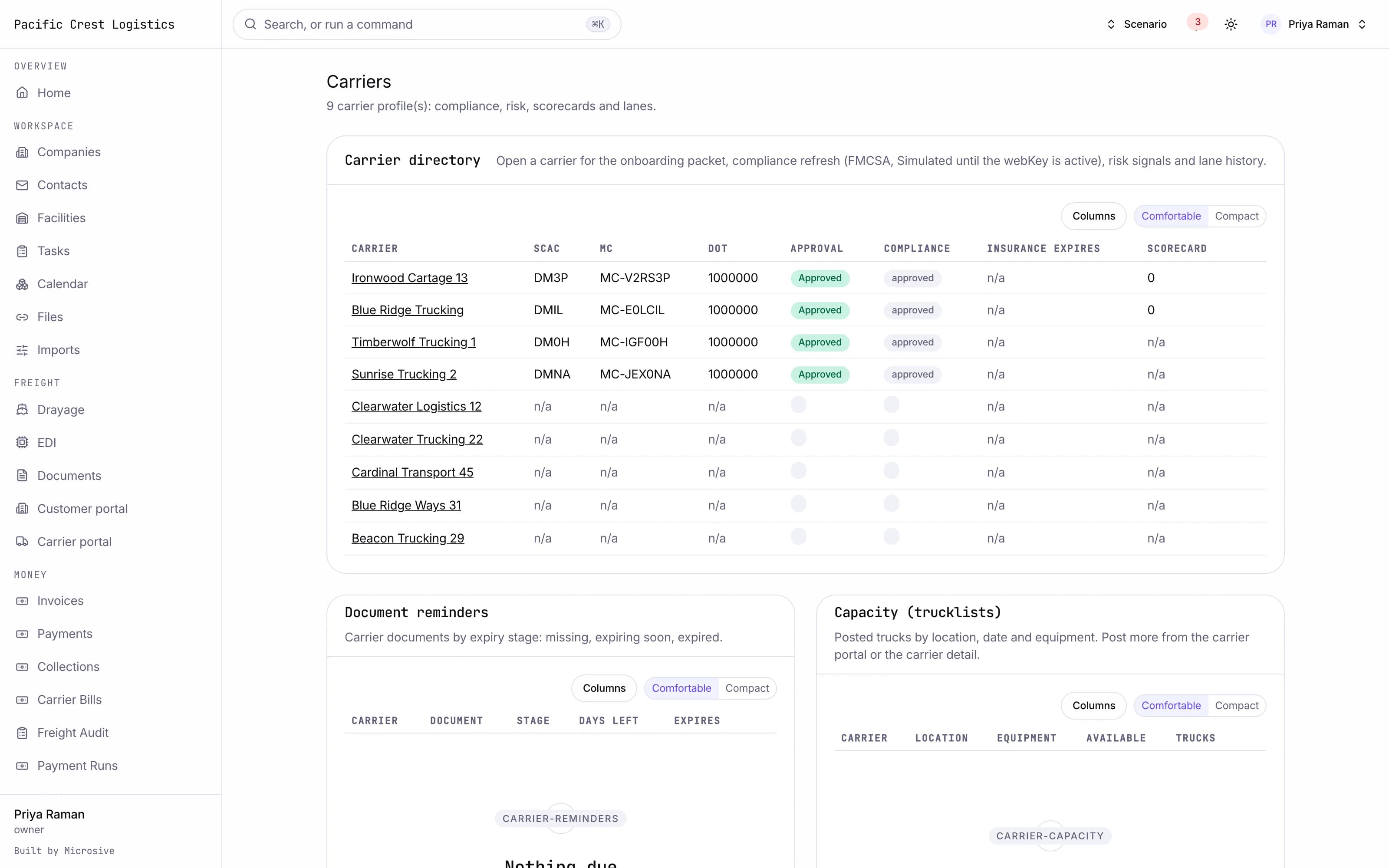Open Columns picker in Document reminders
The width and height of the screenshot is (1389, 868).
click(x=604, y=688)
